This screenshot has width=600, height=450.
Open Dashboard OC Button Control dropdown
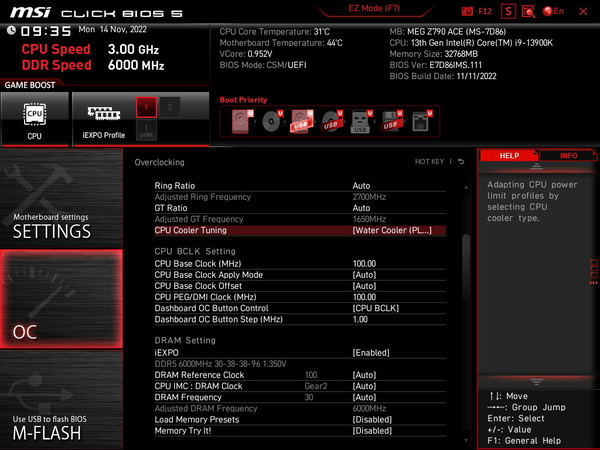(x=375, y=308)
